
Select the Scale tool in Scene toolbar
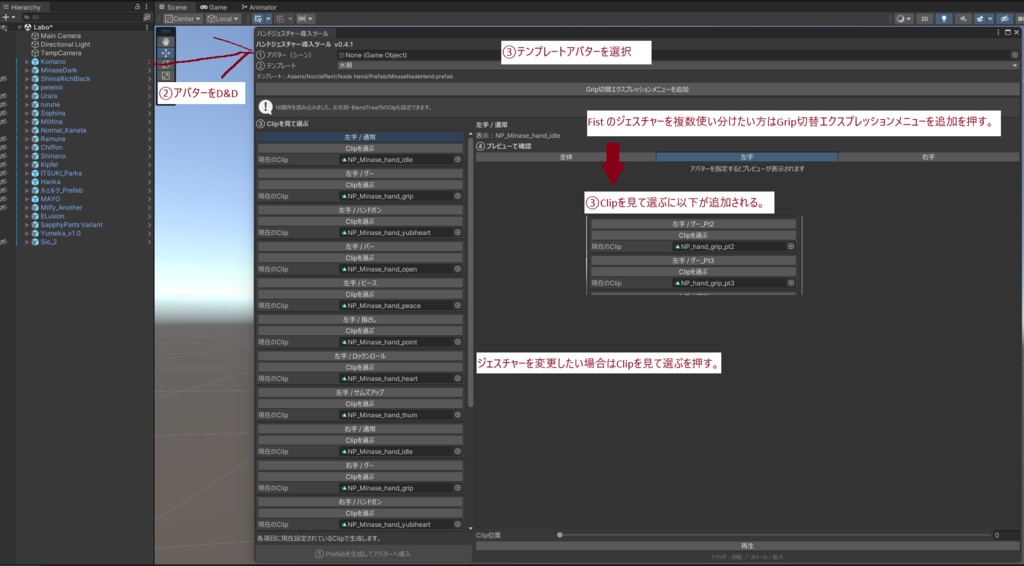click(x=166, y=76)
